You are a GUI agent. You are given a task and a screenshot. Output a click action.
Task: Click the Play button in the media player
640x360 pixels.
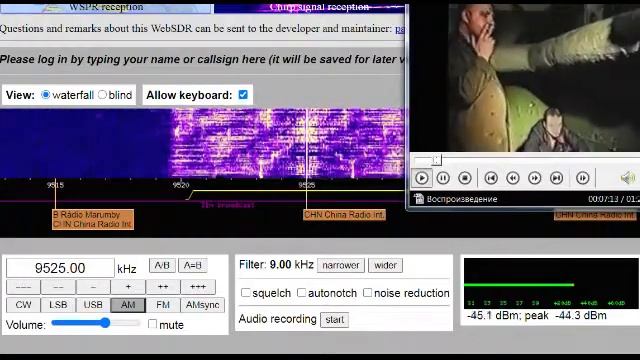tap(422, 178)
